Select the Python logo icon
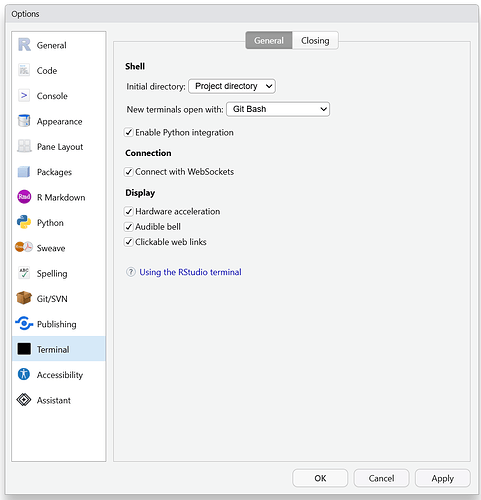The width and height of the screenshot is (481, 500). click(24, 222)
